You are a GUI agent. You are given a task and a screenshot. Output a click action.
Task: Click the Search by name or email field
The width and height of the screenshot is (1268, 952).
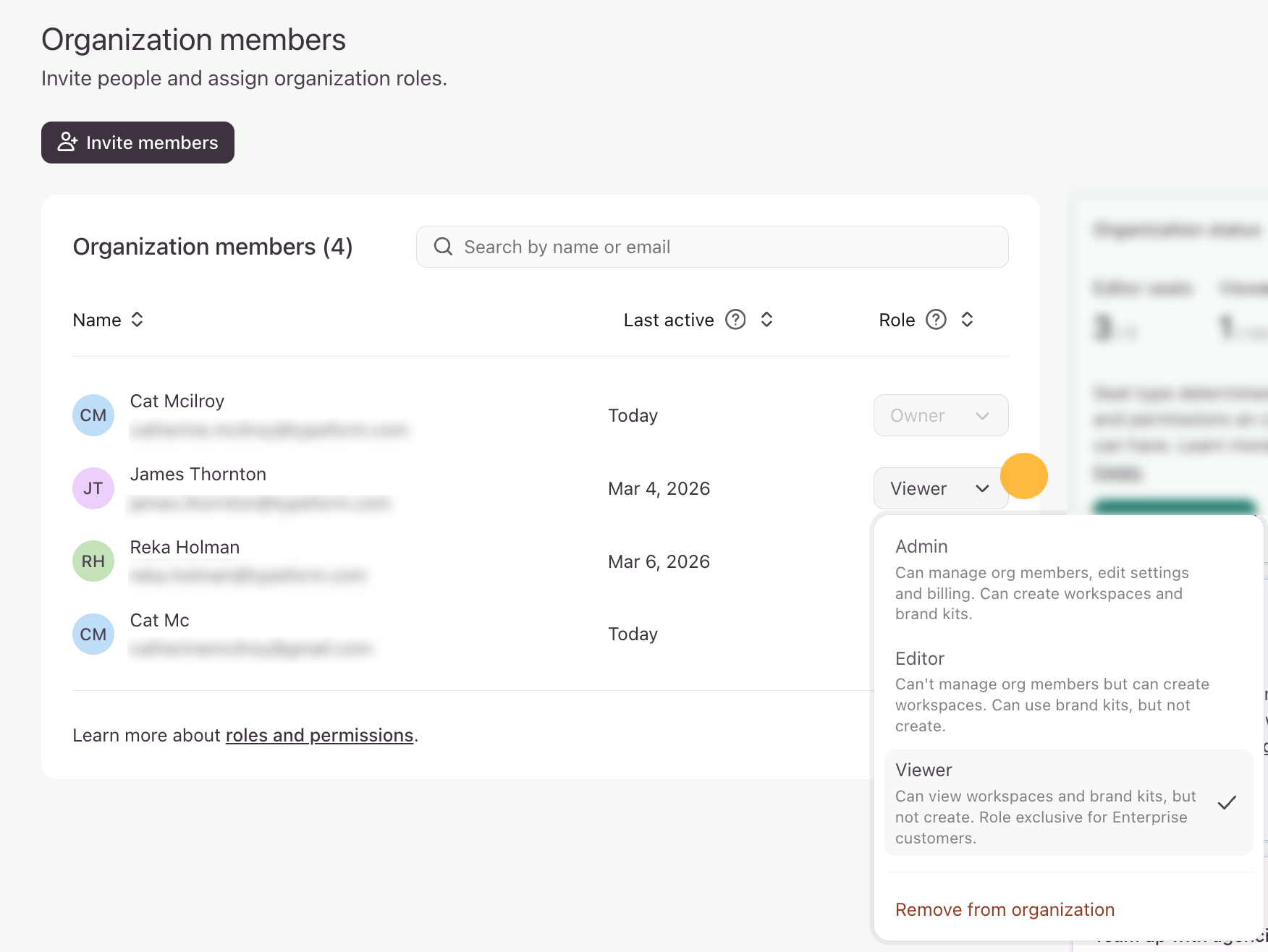coord(712,247)
